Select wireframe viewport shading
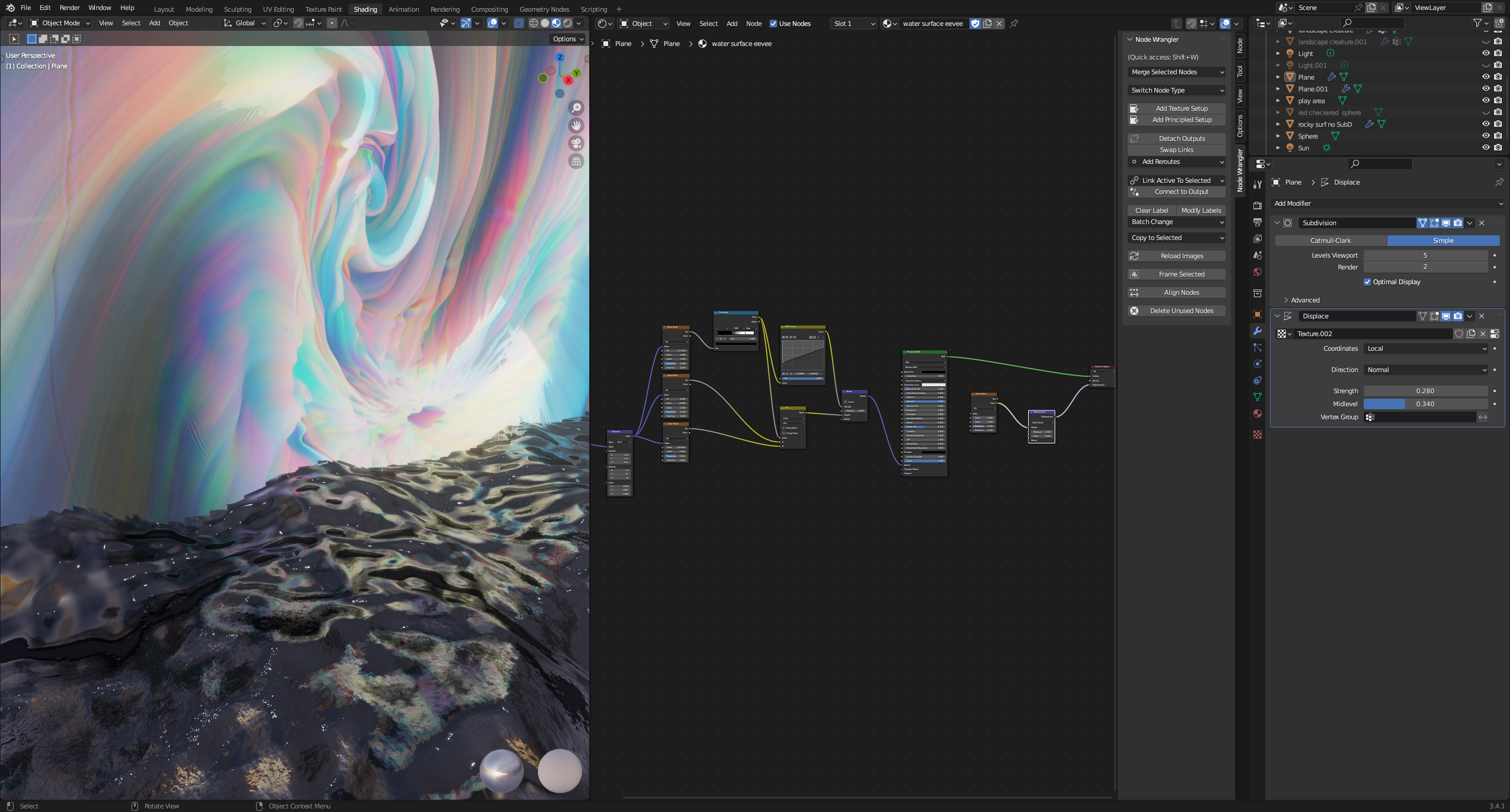Viewport: 1510px width, 812px height. (533, 23)
